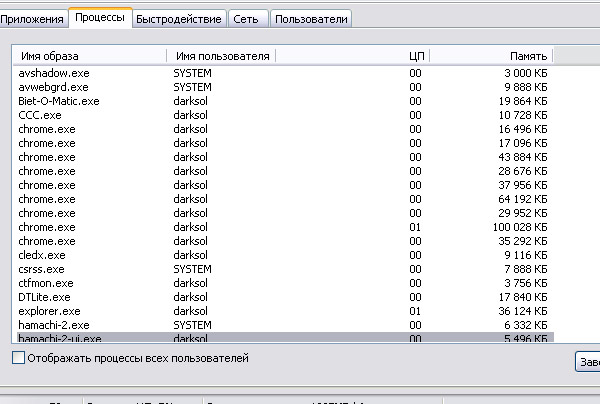Select the DTLite.exe process
Image resolution: width=600 pixels, height=404 pixels.
pyautogui.click(x=284, y=297)
